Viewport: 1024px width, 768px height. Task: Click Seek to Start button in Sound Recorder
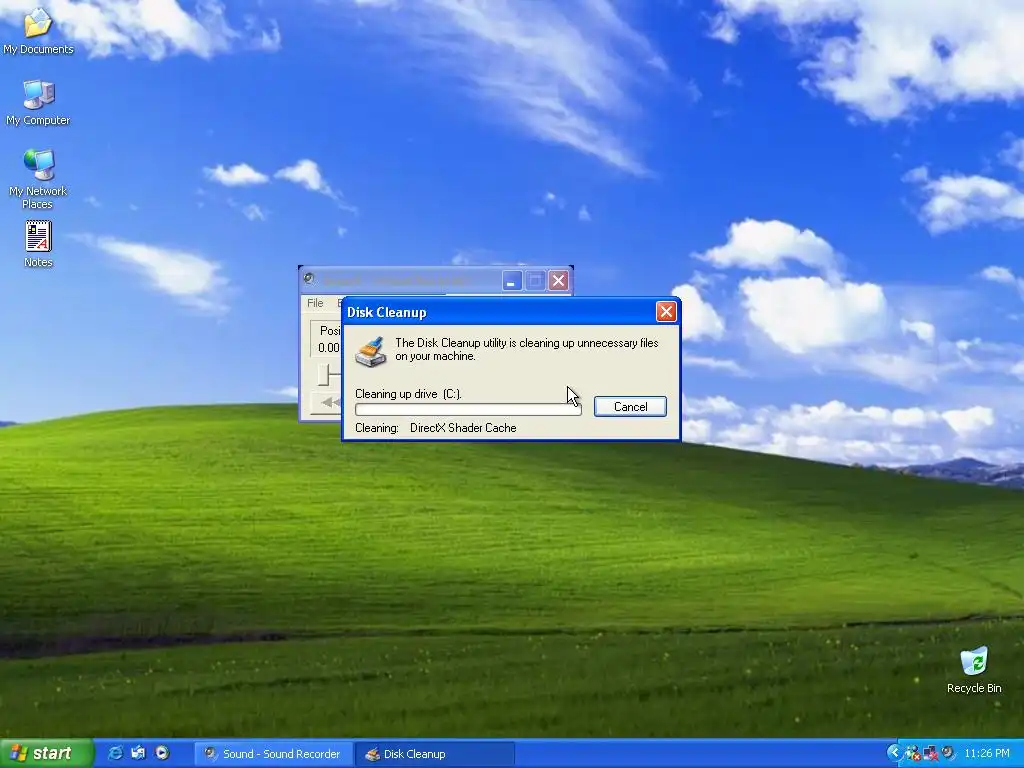tap(327, 402)
